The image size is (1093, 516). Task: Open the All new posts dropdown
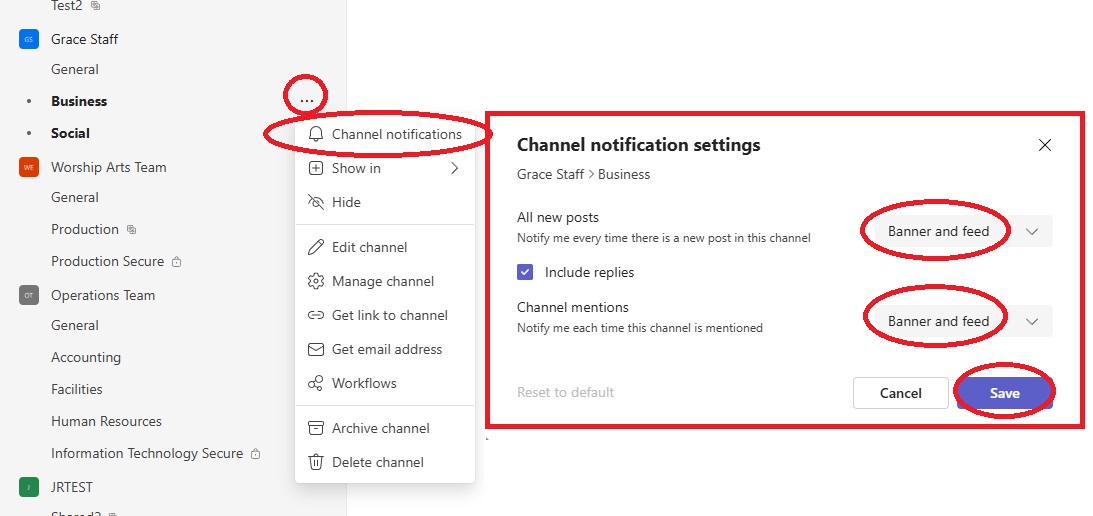(x=957, y=231)
